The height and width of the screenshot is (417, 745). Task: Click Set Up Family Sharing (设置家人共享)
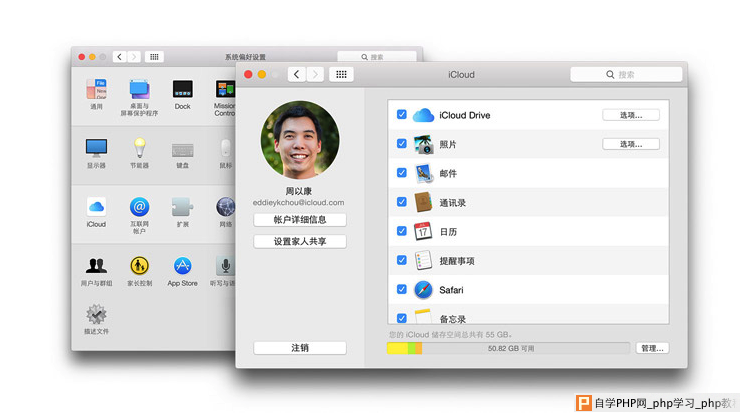[300, 241]
